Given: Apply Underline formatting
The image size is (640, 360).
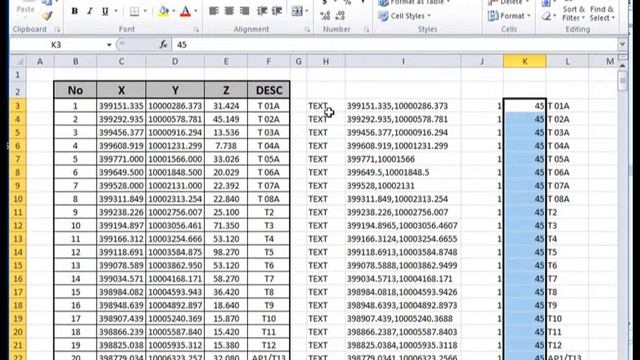Looking at the screenshot, I should click(105, 11).
